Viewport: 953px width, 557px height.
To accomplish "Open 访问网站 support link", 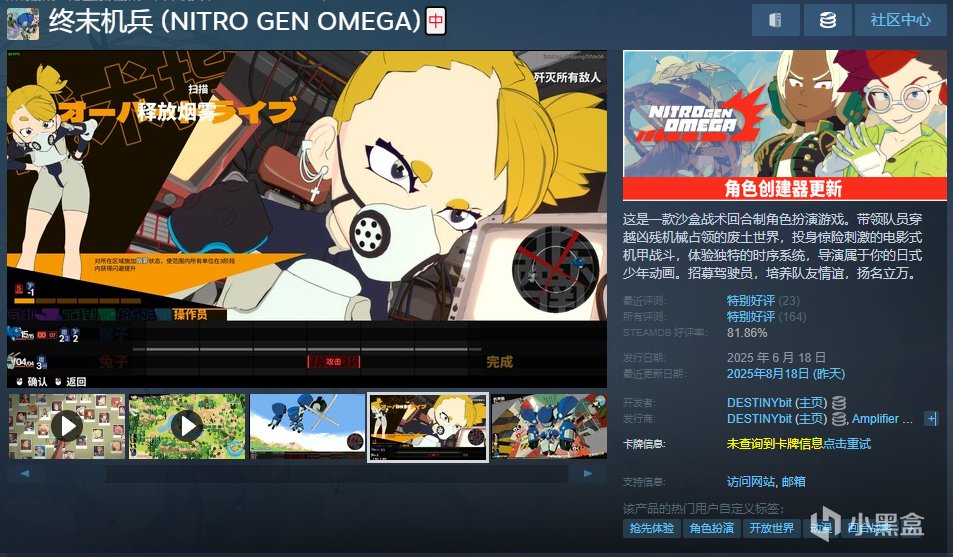I will tap(751, 482).
